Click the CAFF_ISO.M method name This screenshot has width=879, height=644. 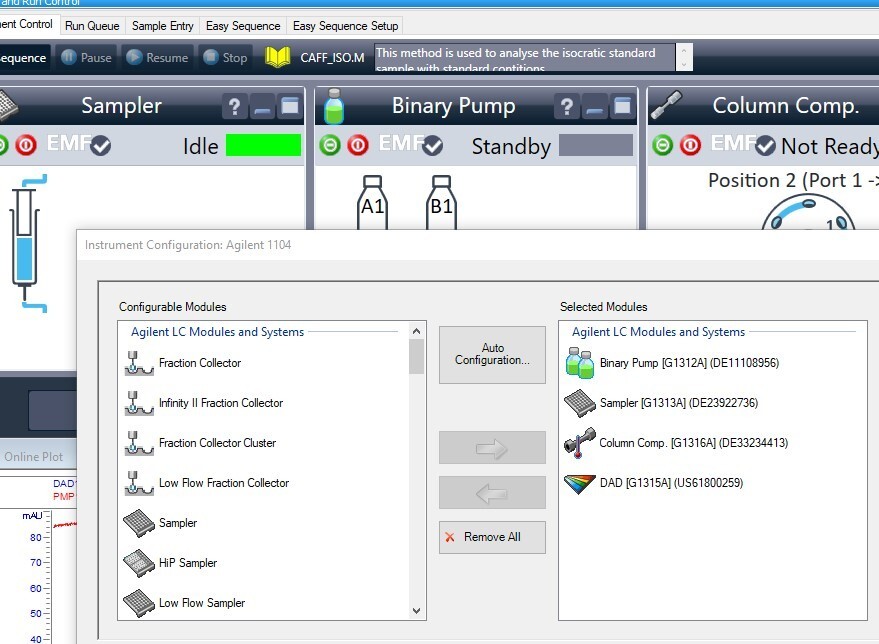[x=332, y=58]
